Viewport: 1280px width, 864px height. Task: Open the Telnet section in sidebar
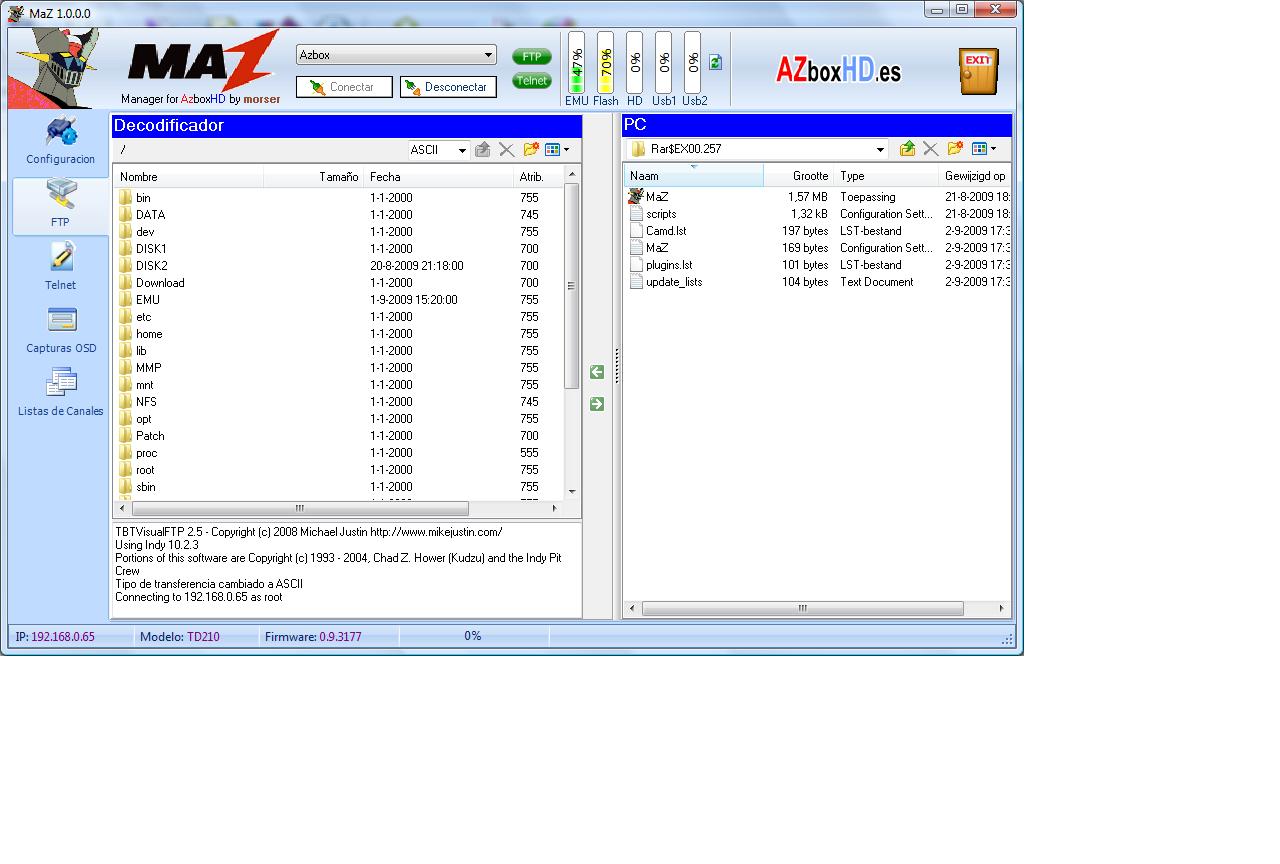click(60, 268)
